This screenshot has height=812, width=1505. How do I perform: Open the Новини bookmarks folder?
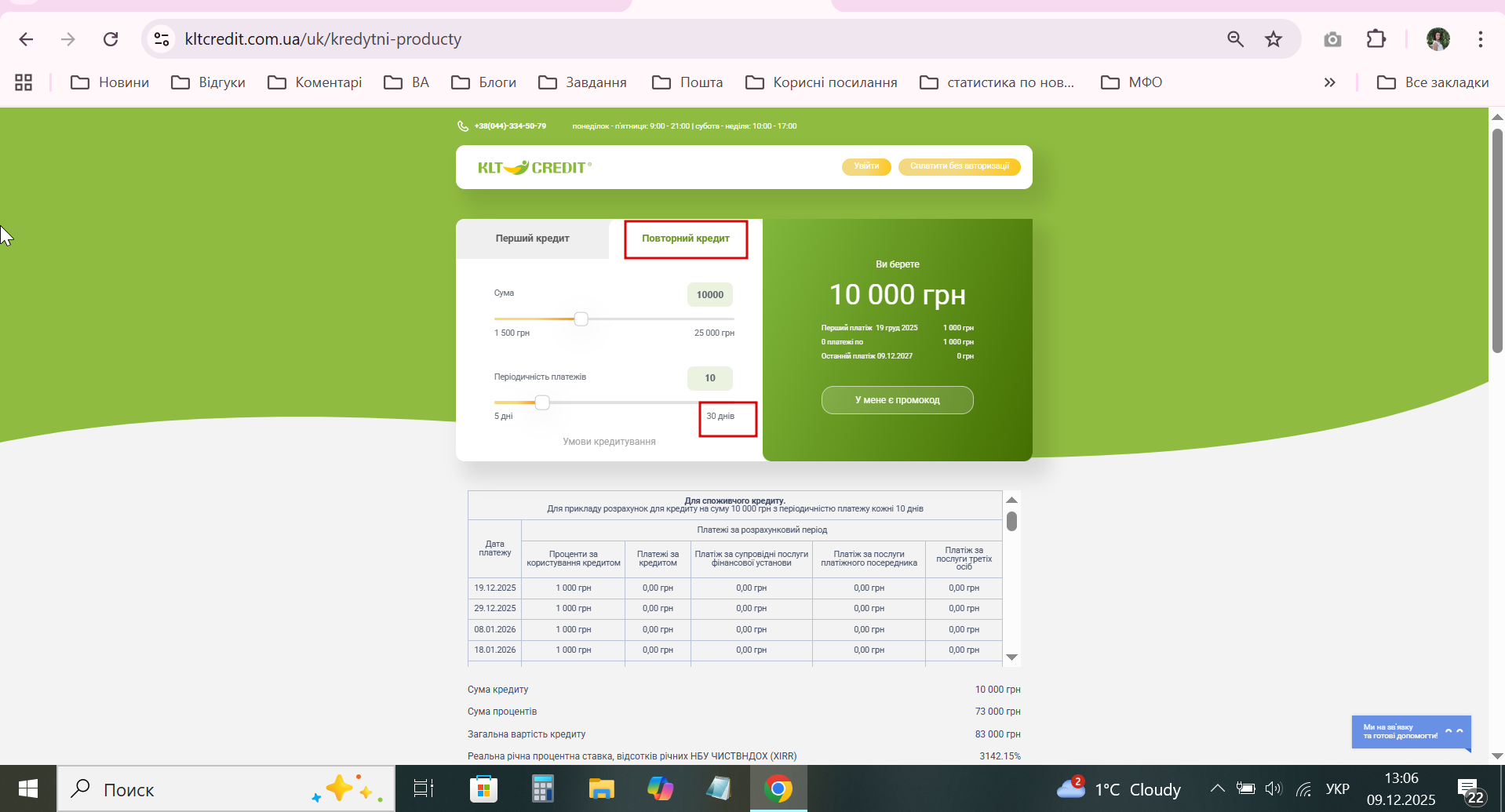coord(110,82)
